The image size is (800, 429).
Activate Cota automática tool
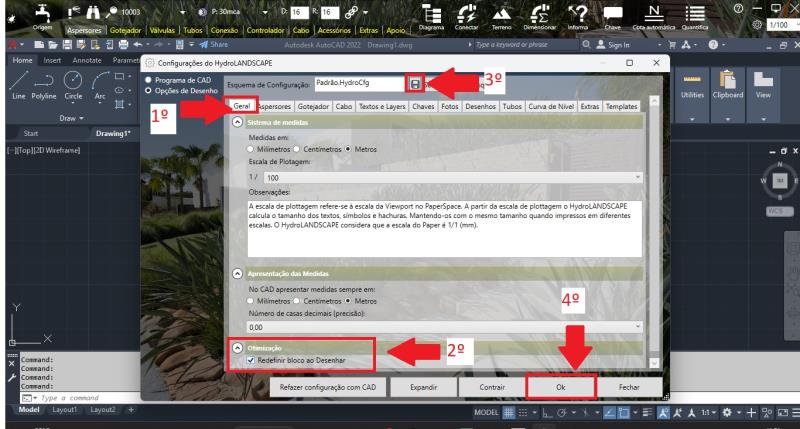click(654, 14)
